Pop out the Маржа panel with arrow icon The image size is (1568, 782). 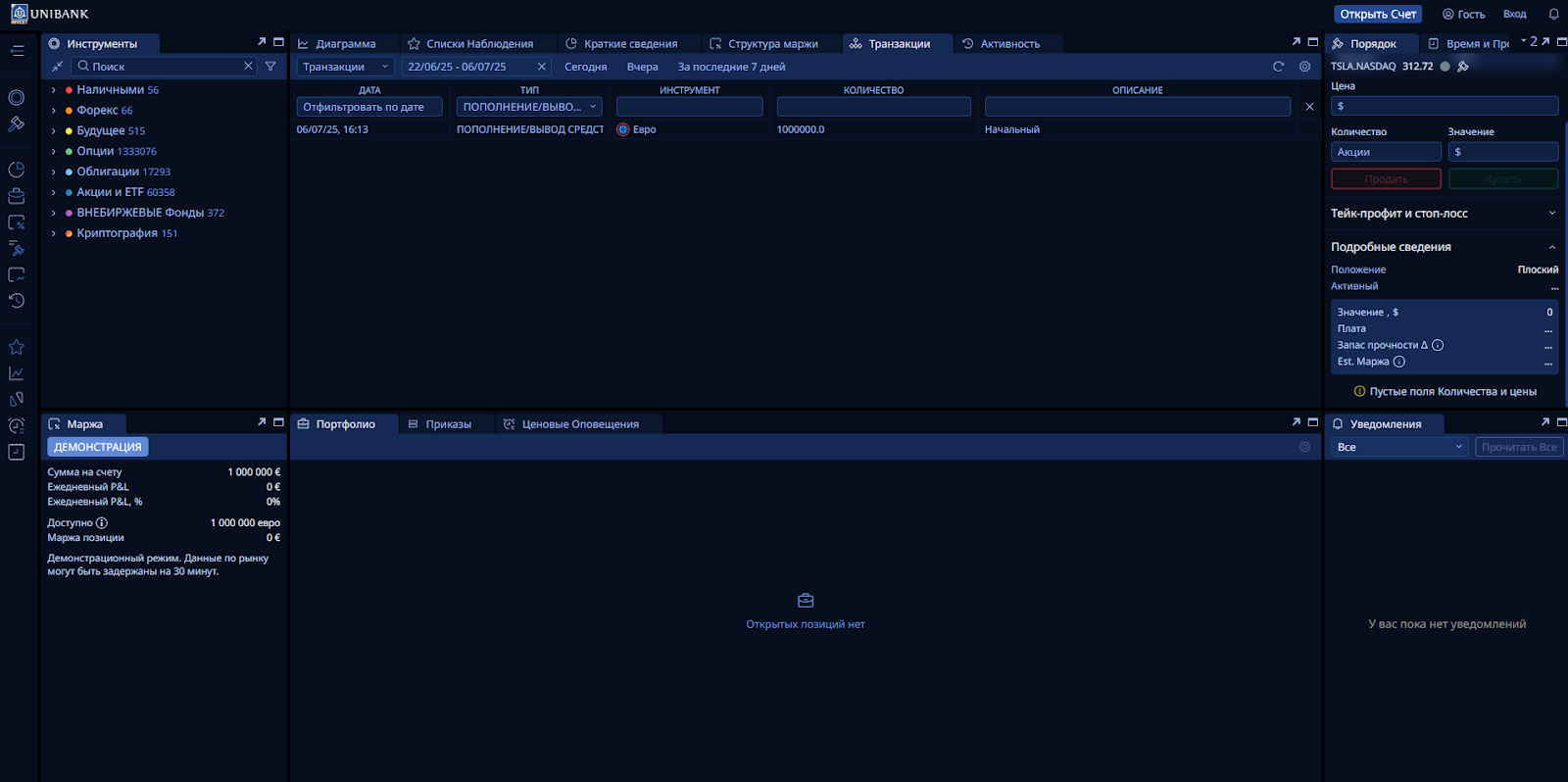click(x=262, y=422)
